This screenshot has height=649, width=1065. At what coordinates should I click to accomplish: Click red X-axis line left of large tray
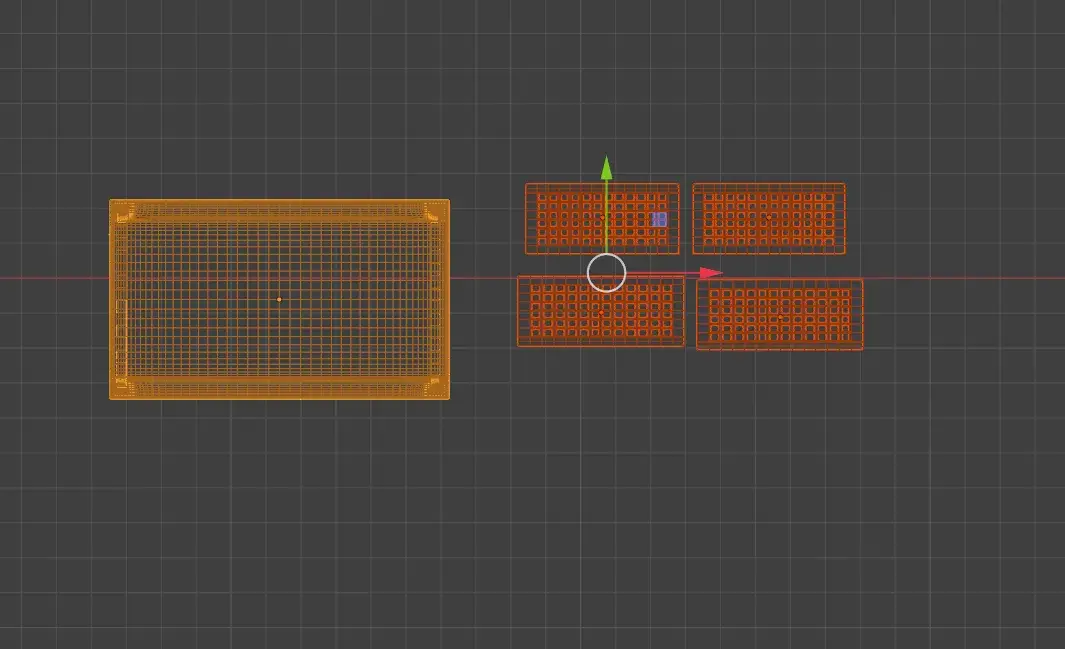pyautogui.click(x=50, y=278)
